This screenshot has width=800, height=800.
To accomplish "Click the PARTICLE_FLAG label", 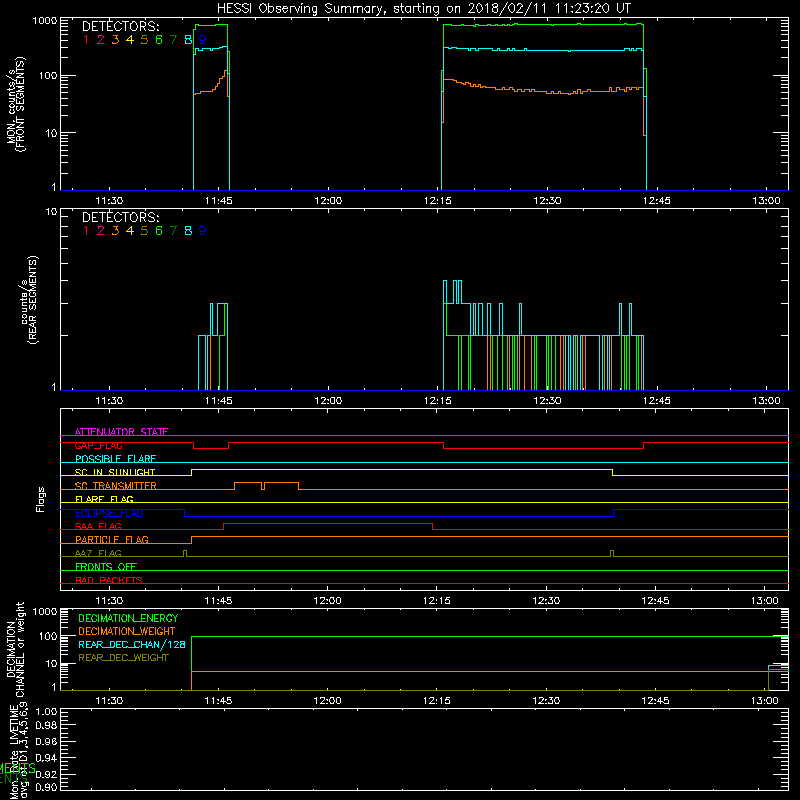I will pos(112,539).
